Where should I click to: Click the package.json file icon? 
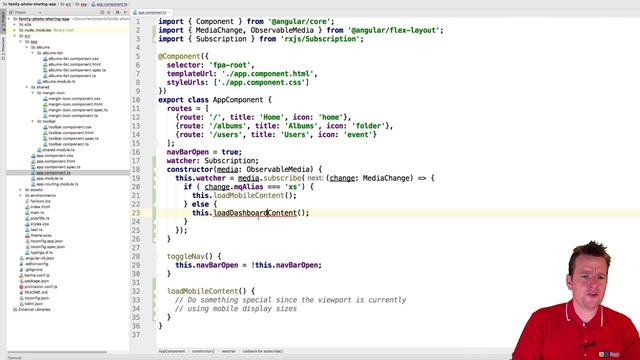tap(21, 281)
